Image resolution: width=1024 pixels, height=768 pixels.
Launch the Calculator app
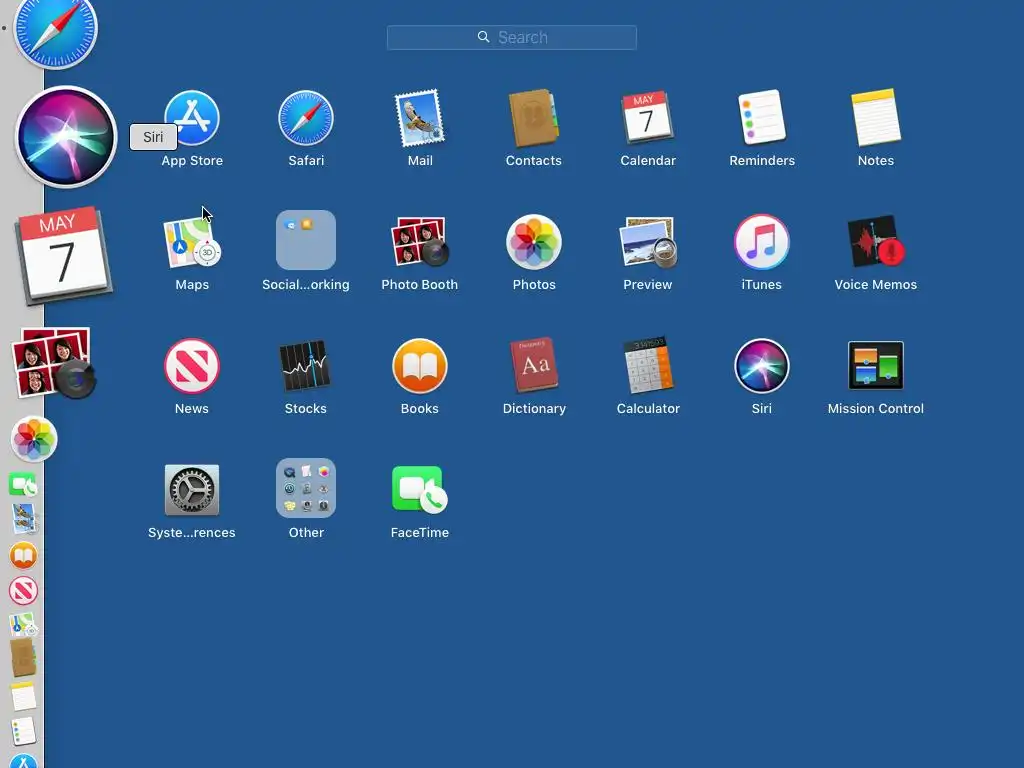[647, 364]
